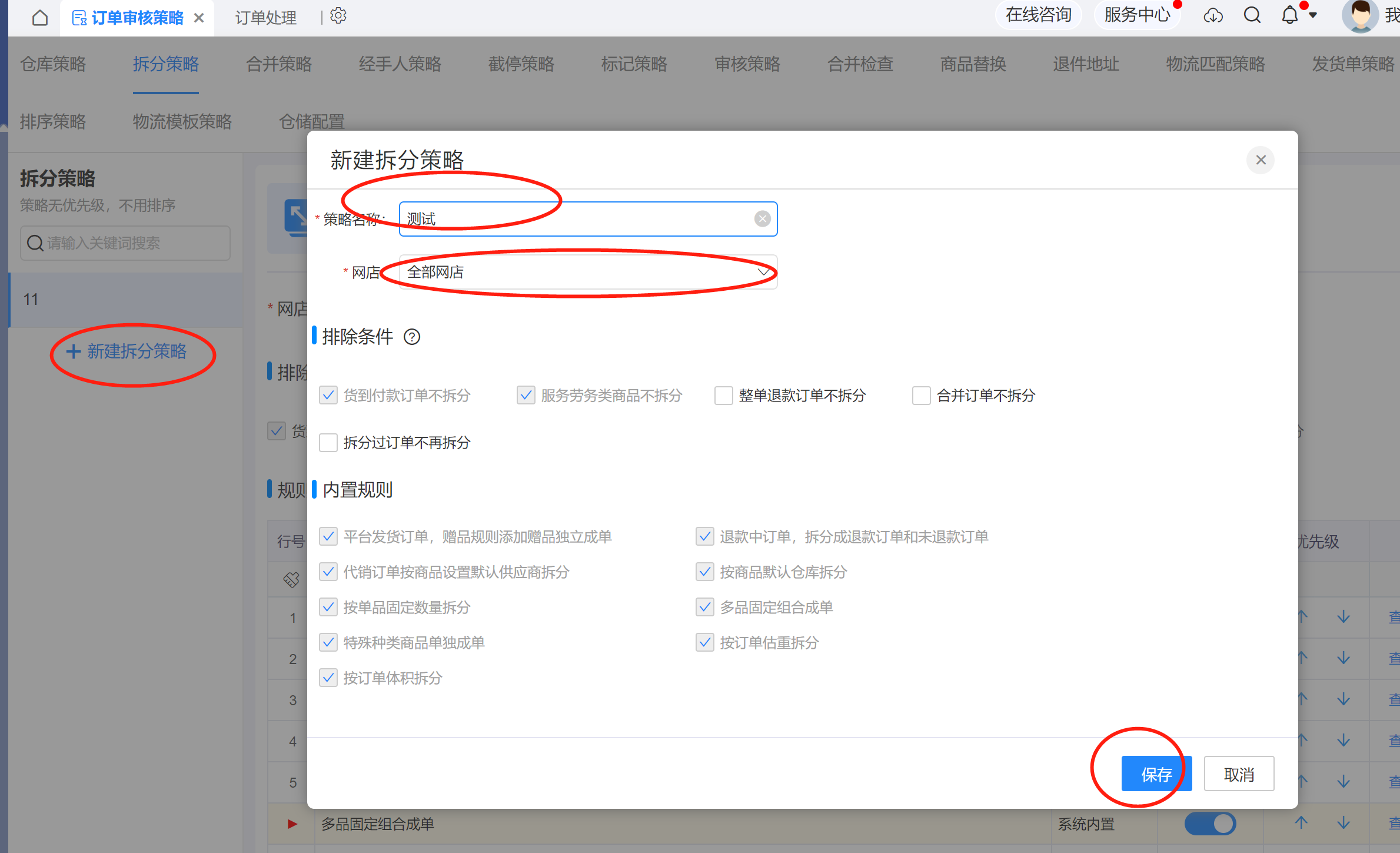
Task: Switch to 审核策略 tab
Action: click(x=747, y=64)
